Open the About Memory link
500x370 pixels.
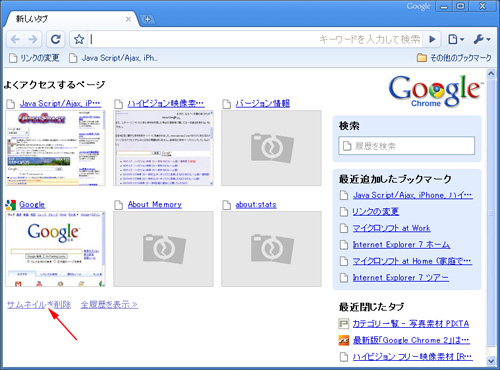click(x=155, y=205)
